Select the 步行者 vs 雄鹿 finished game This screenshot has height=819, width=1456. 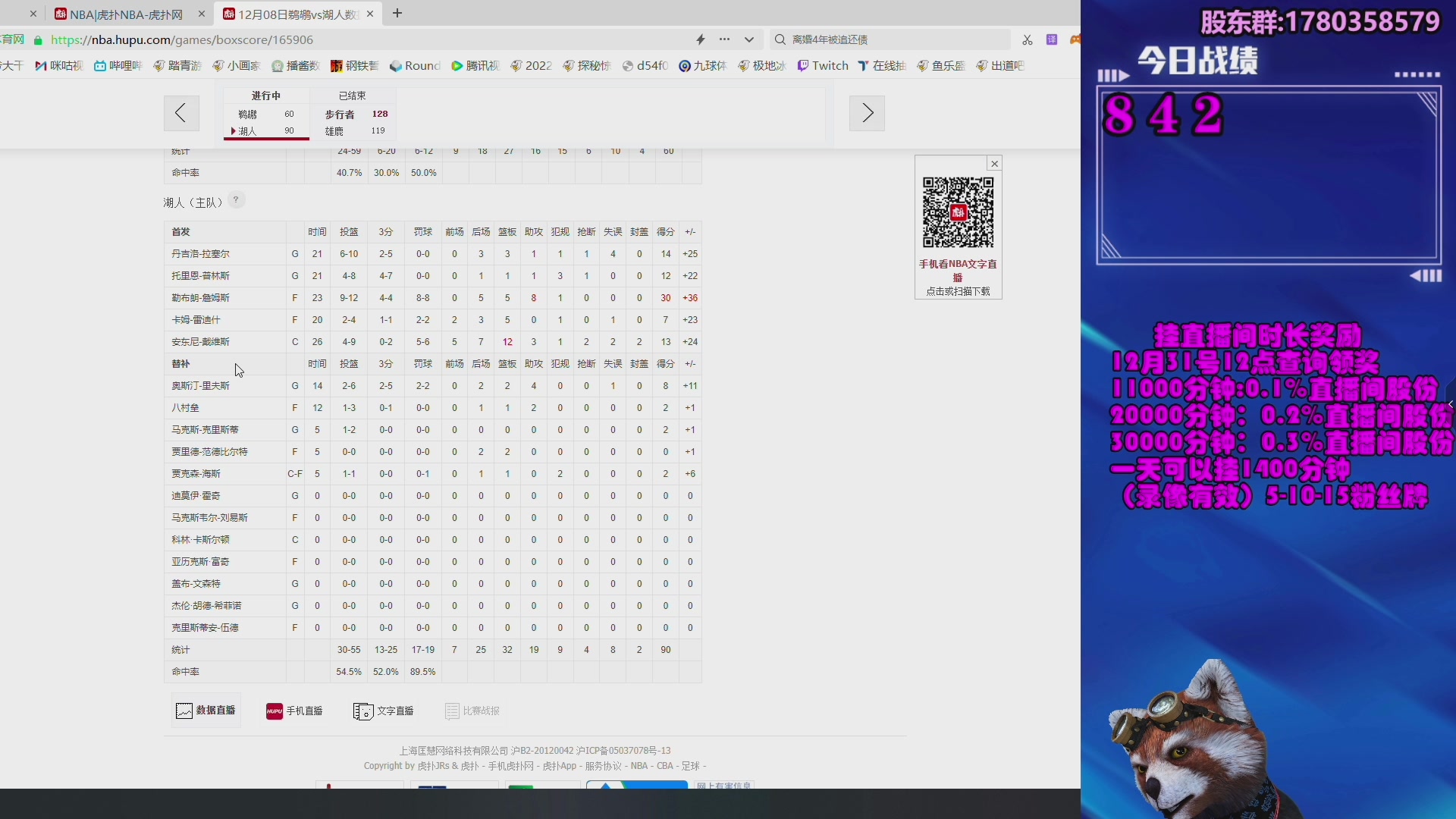pyautogui.click(x=353, y=121)
